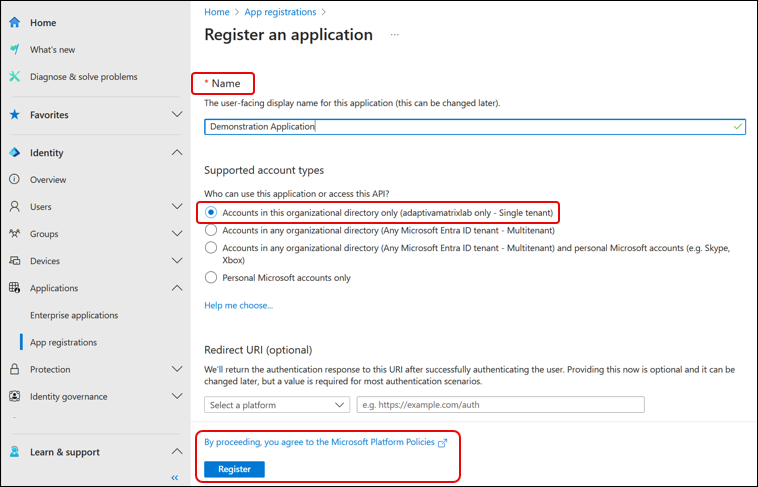Open Home in the sidebar

coord(43,23)
